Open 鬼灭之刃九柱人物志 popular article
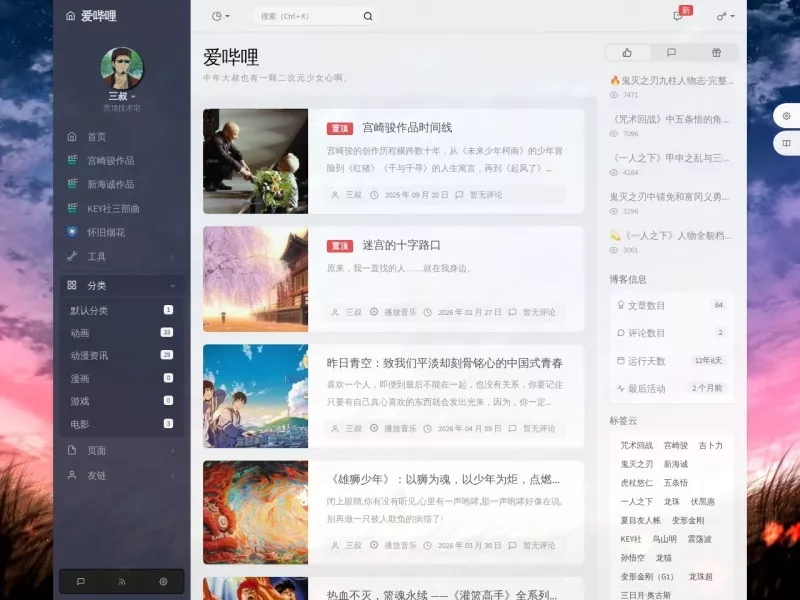Image resolution: width=800 pixels, height=600 pixels. tap(672, 81)
